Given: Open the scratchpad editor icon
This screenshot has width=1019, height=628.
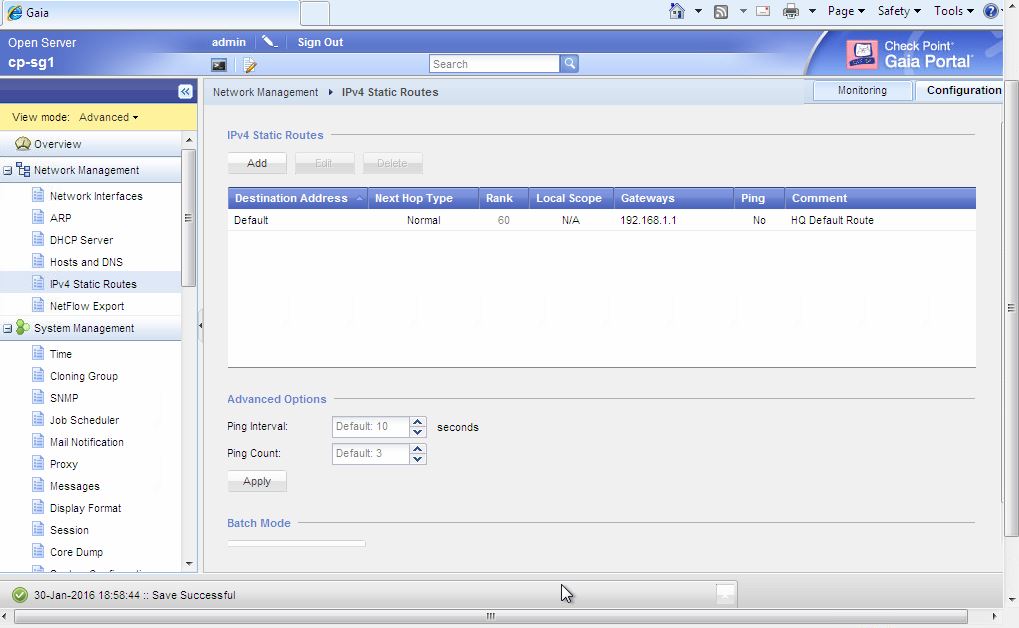Looking at the screenshot, I should (249, 64).
